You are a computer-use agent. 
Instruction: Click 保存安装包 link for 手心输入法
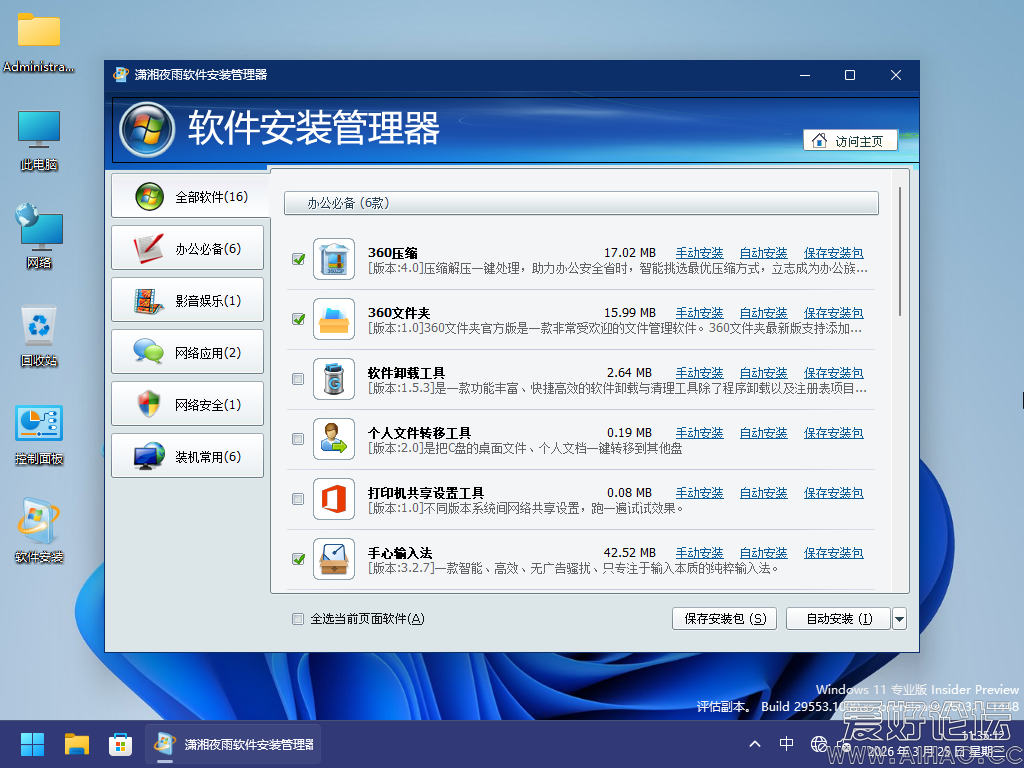point(833,554)
